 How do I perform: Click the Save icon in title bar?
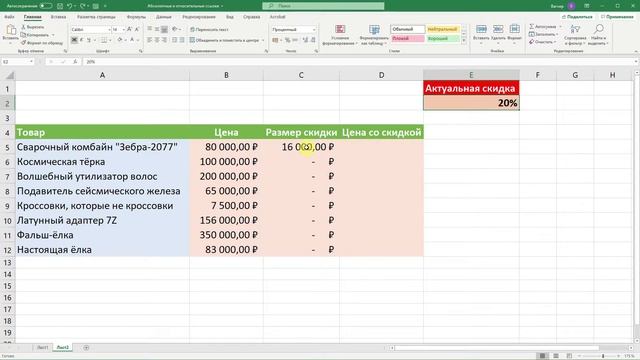click(60, 6)
